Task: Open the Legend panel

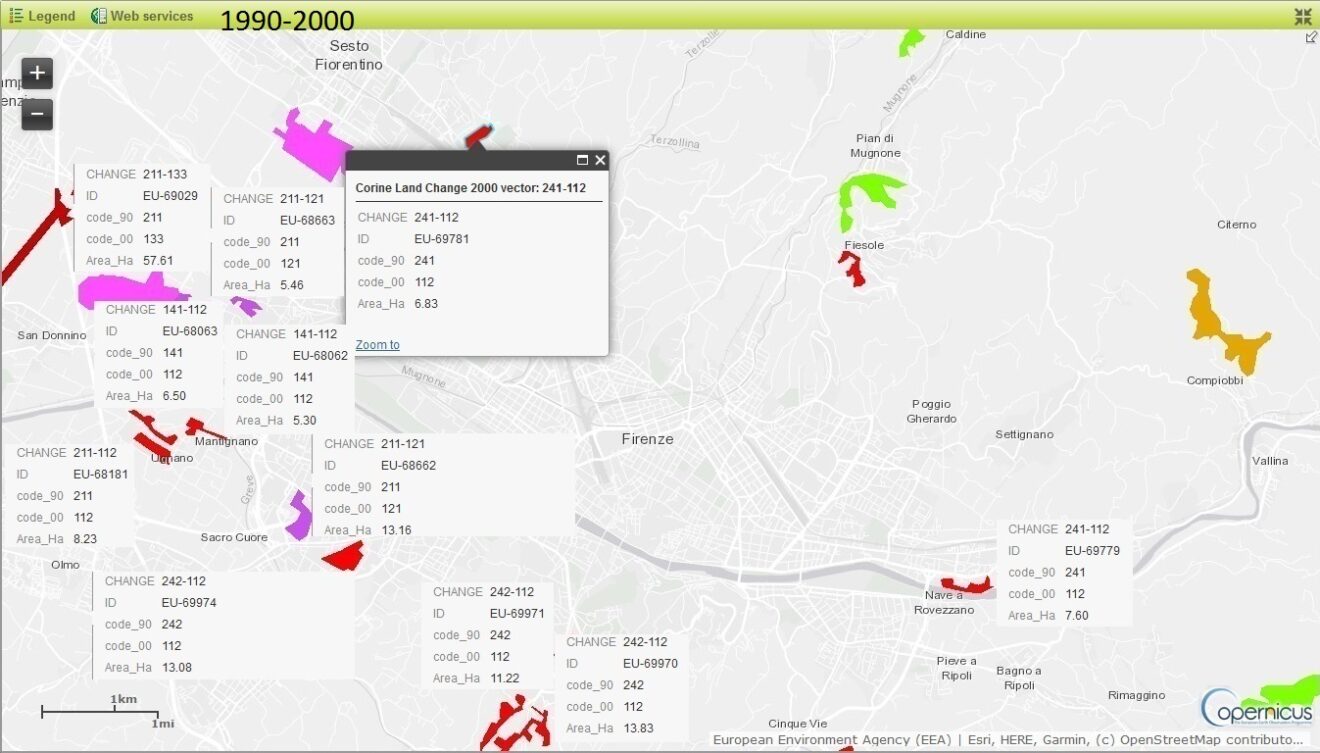Action: point(42,16)
